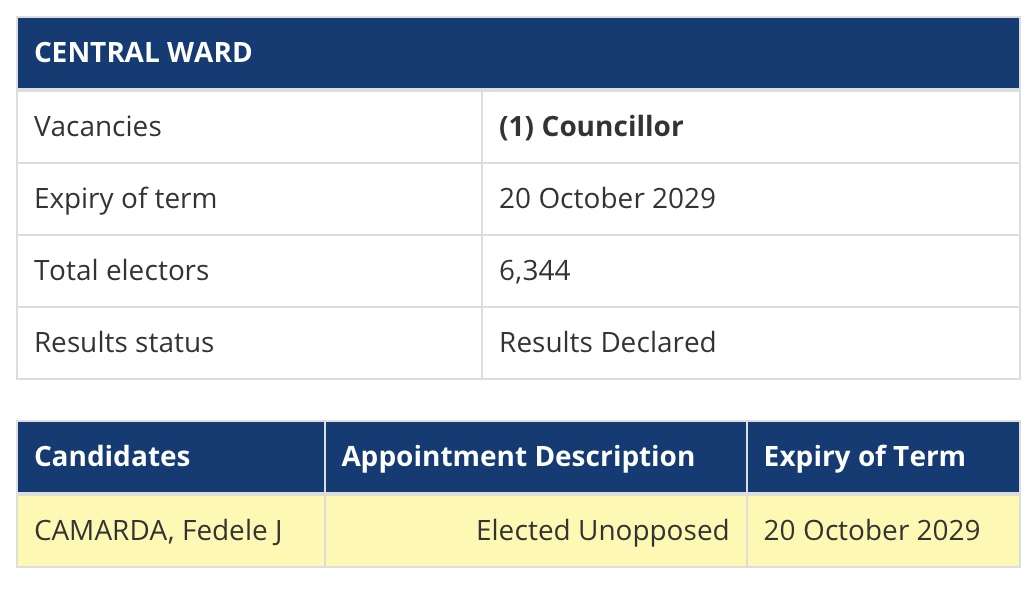Viewport: 1032px width, 590px height.
Task: Select the Results status label
Action: tap(124, 342)
